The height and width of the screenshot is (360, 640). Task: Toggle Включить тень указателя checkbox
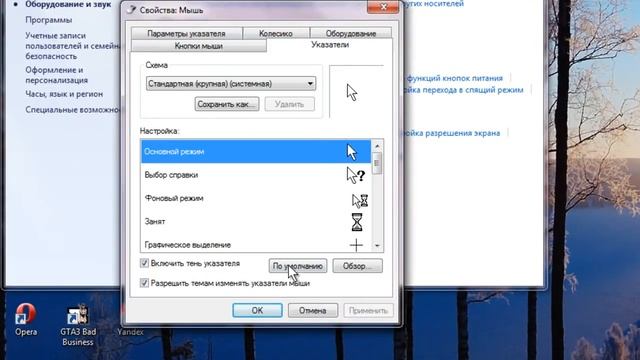144,263
